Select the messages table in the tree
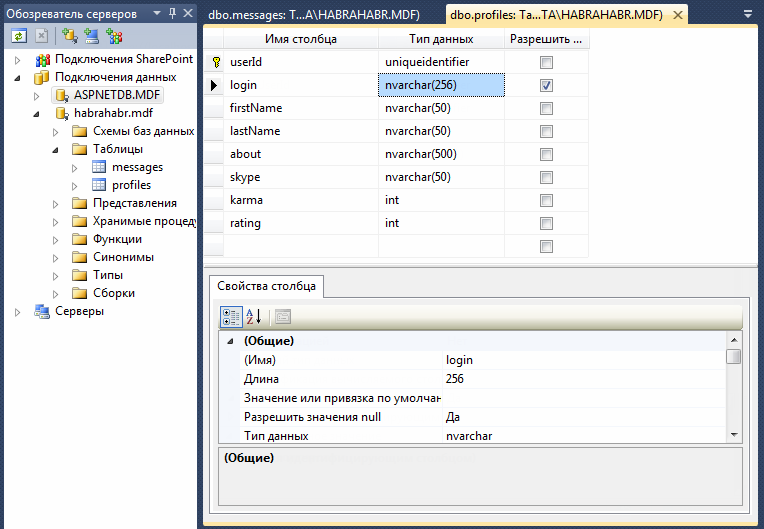Image resolution: width=764 pixels, height=529 pixels. click(137, 167)
